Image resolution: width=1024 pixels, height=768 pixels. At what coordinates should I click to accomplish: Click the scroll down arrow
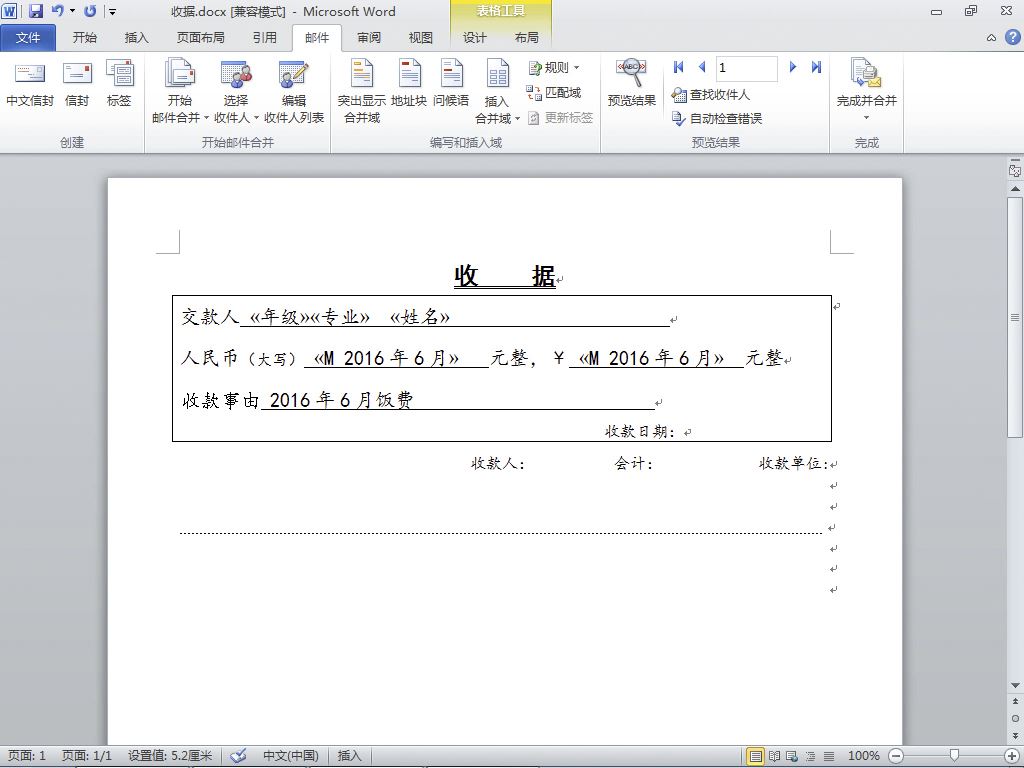point(1015,686)
